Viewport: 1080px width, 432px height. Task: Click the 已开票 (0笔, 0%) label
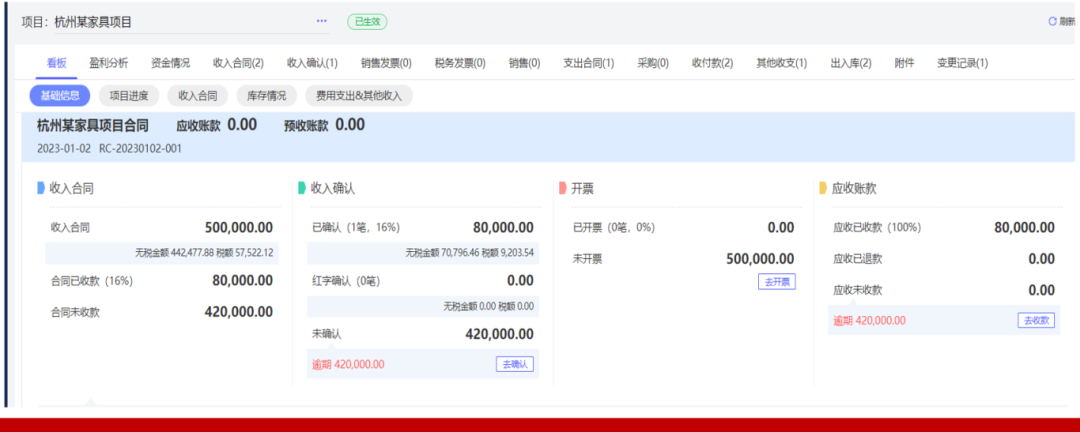614,227
